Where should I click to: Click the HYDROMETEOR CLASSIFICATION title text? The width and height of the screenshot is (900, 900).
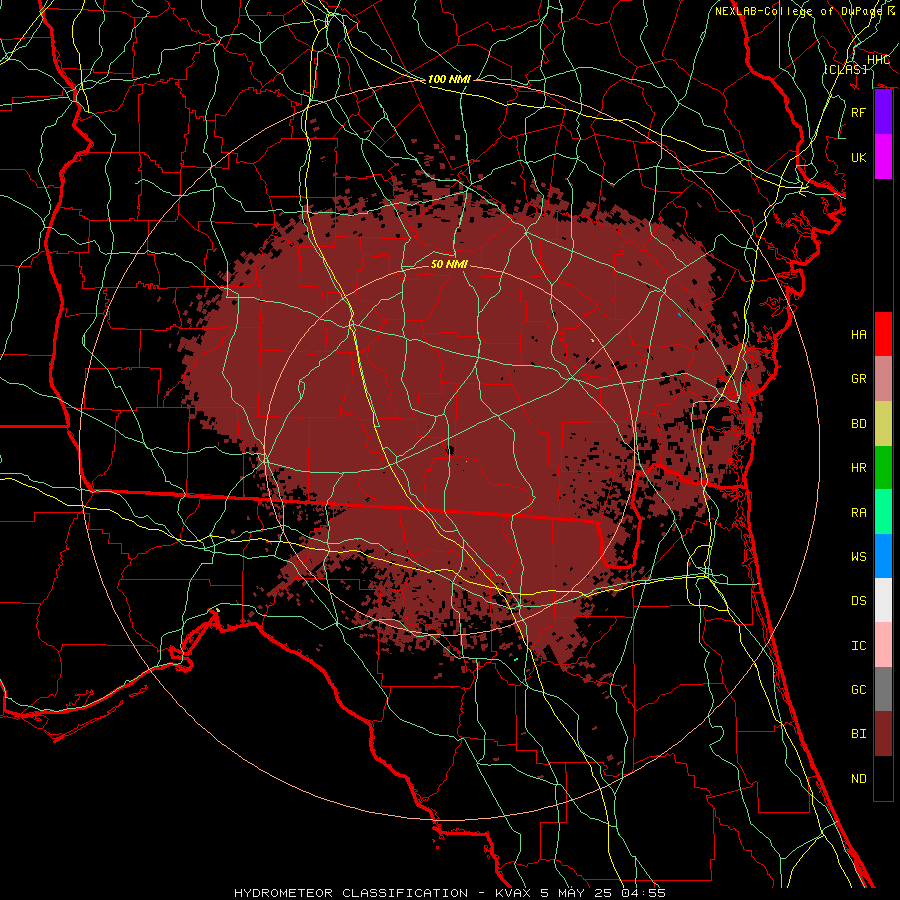pyautogui.click(x=351, y=893)
